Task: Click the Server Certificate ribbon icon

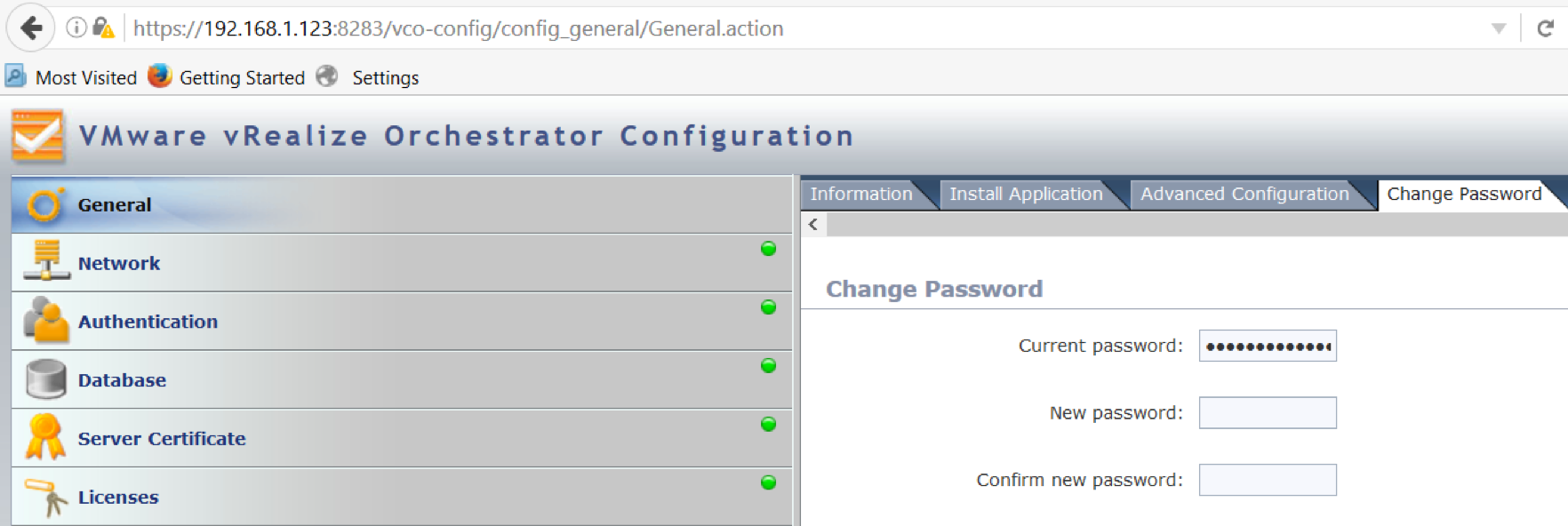Action: point(44,437)
